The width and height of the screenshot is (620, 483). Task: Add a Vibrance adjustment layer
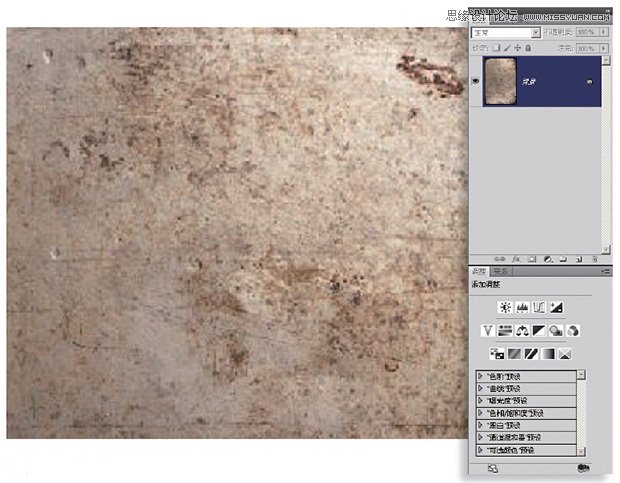point(488,330)
